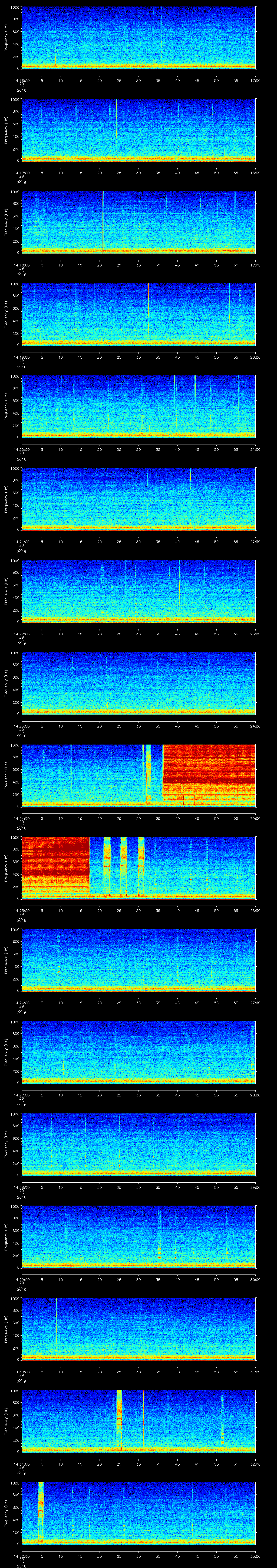Select the 14:22:00 start time label

21,634
